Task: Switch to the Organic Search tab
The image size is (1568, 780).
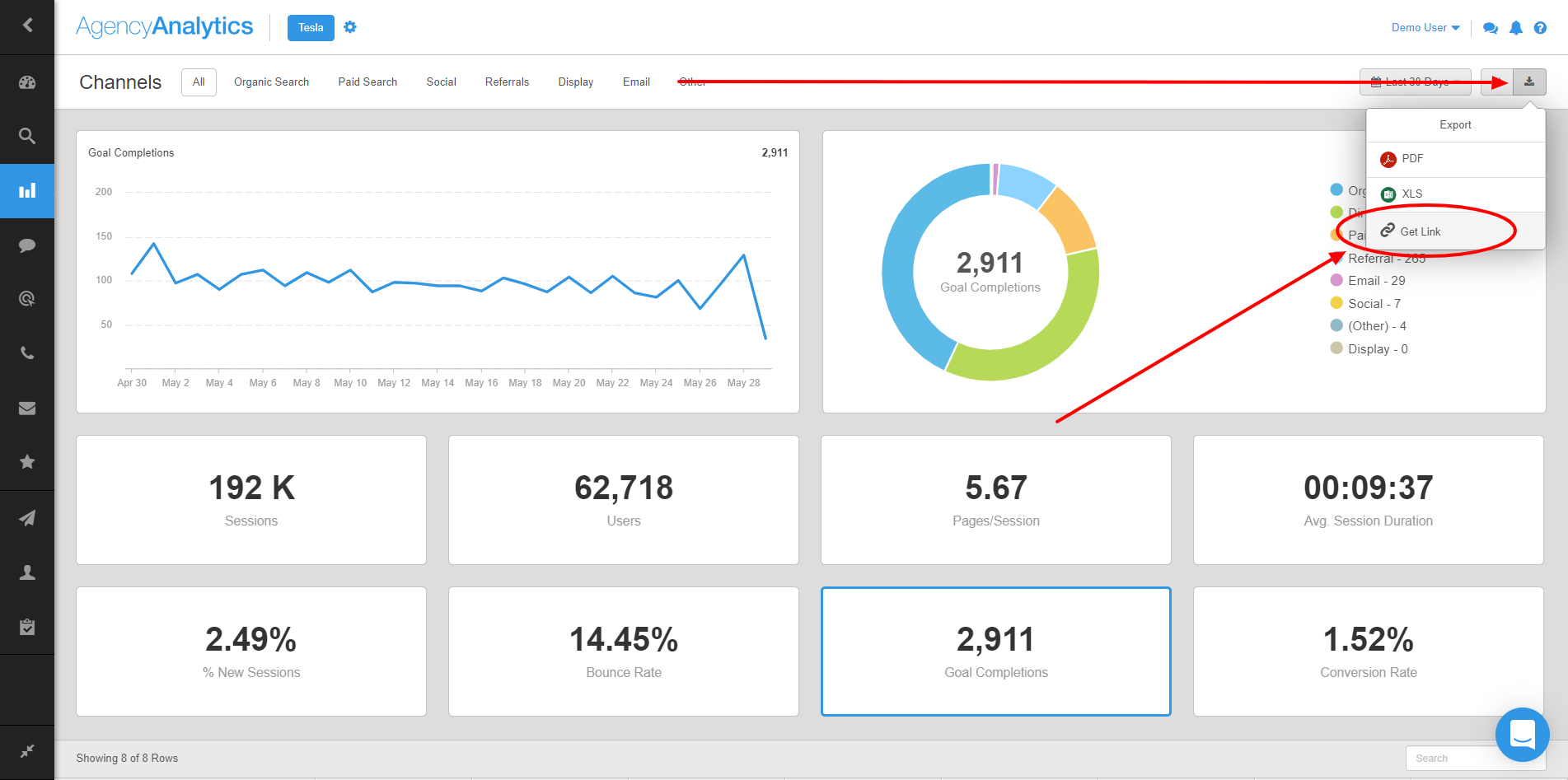Action: tap(271, 82)
